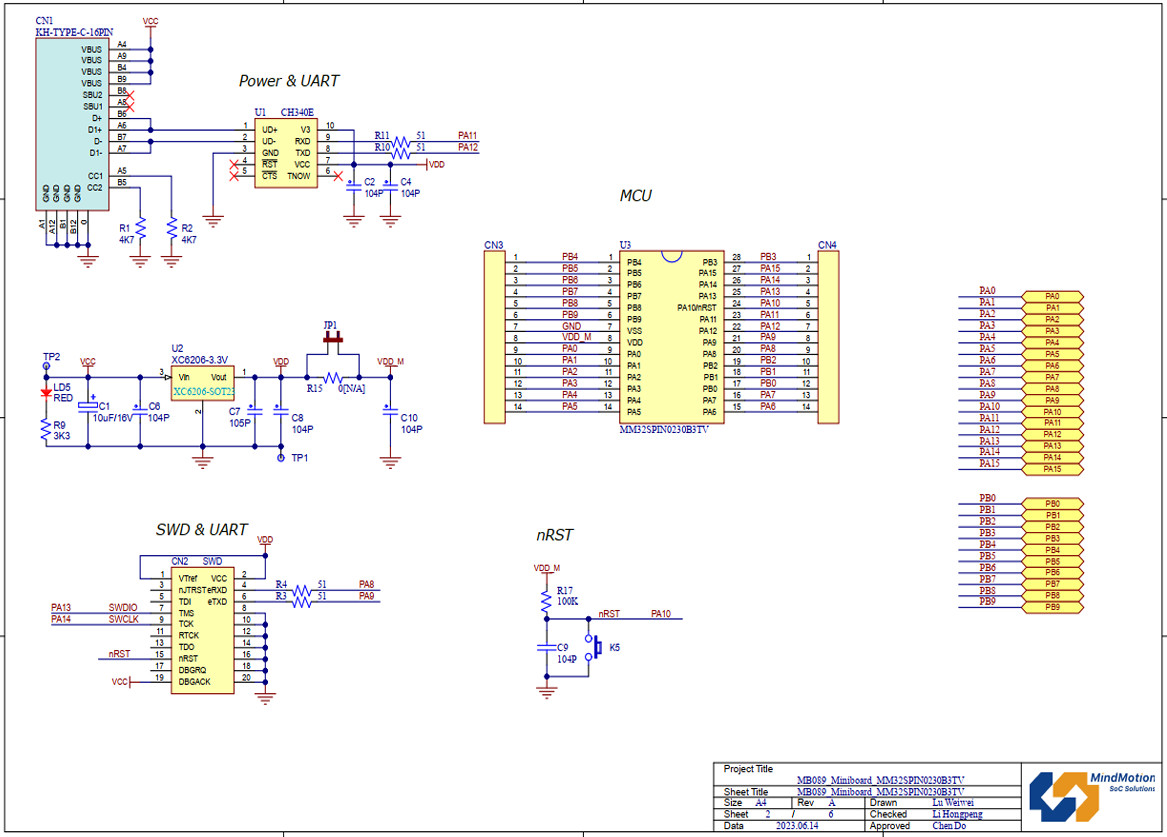Viewport: 1167px width, 837px height.
Task: Click the "SWD & UART" section heading
Action: coord(201,530)
